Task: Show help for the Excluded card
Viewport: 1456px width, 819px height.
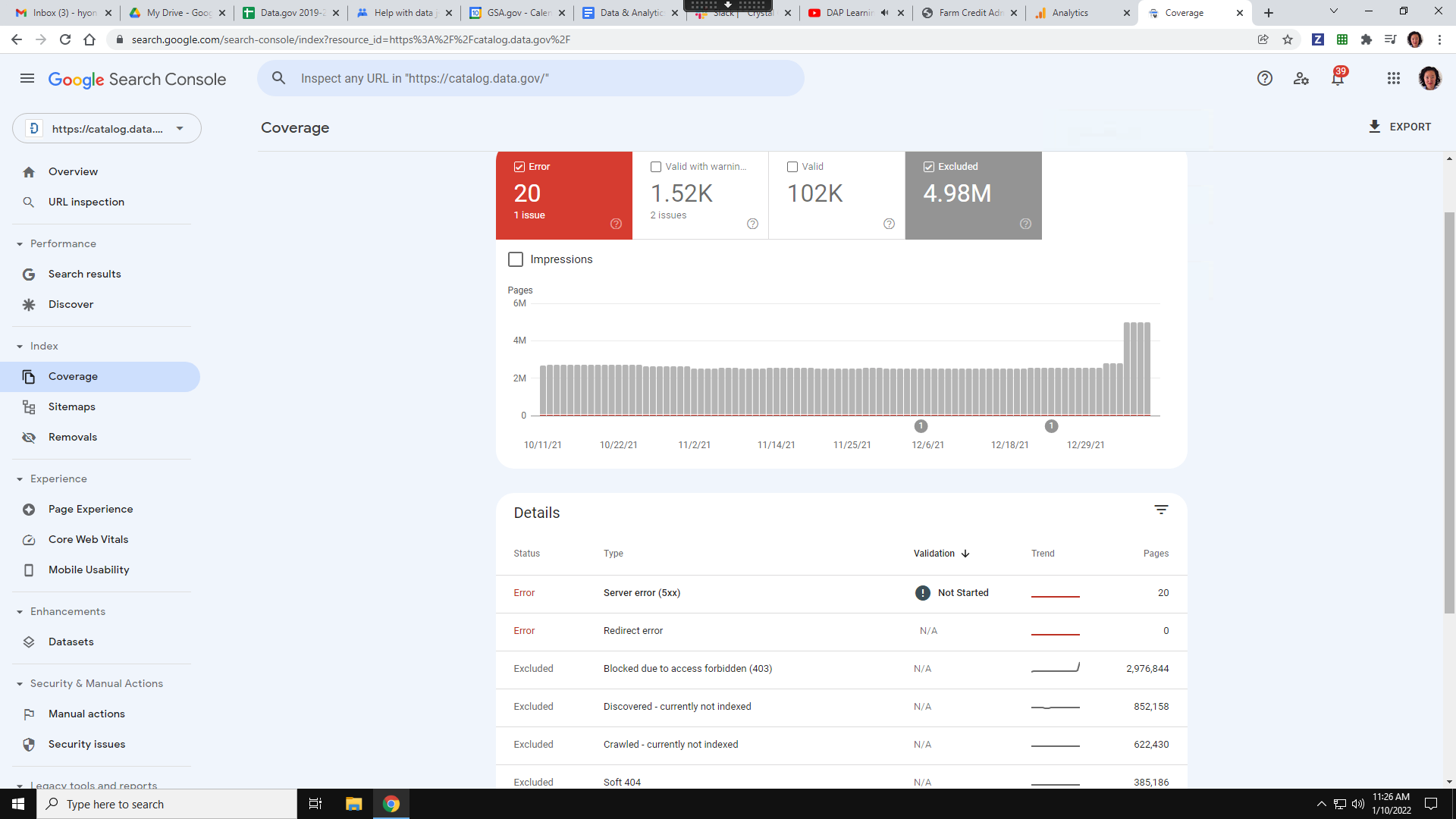Action: point(1025,224)
